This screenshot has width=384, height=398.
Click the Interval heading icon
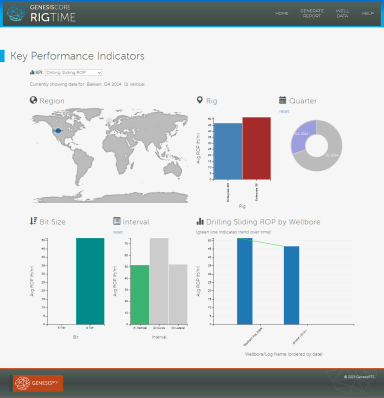click(x=117, y=221)
